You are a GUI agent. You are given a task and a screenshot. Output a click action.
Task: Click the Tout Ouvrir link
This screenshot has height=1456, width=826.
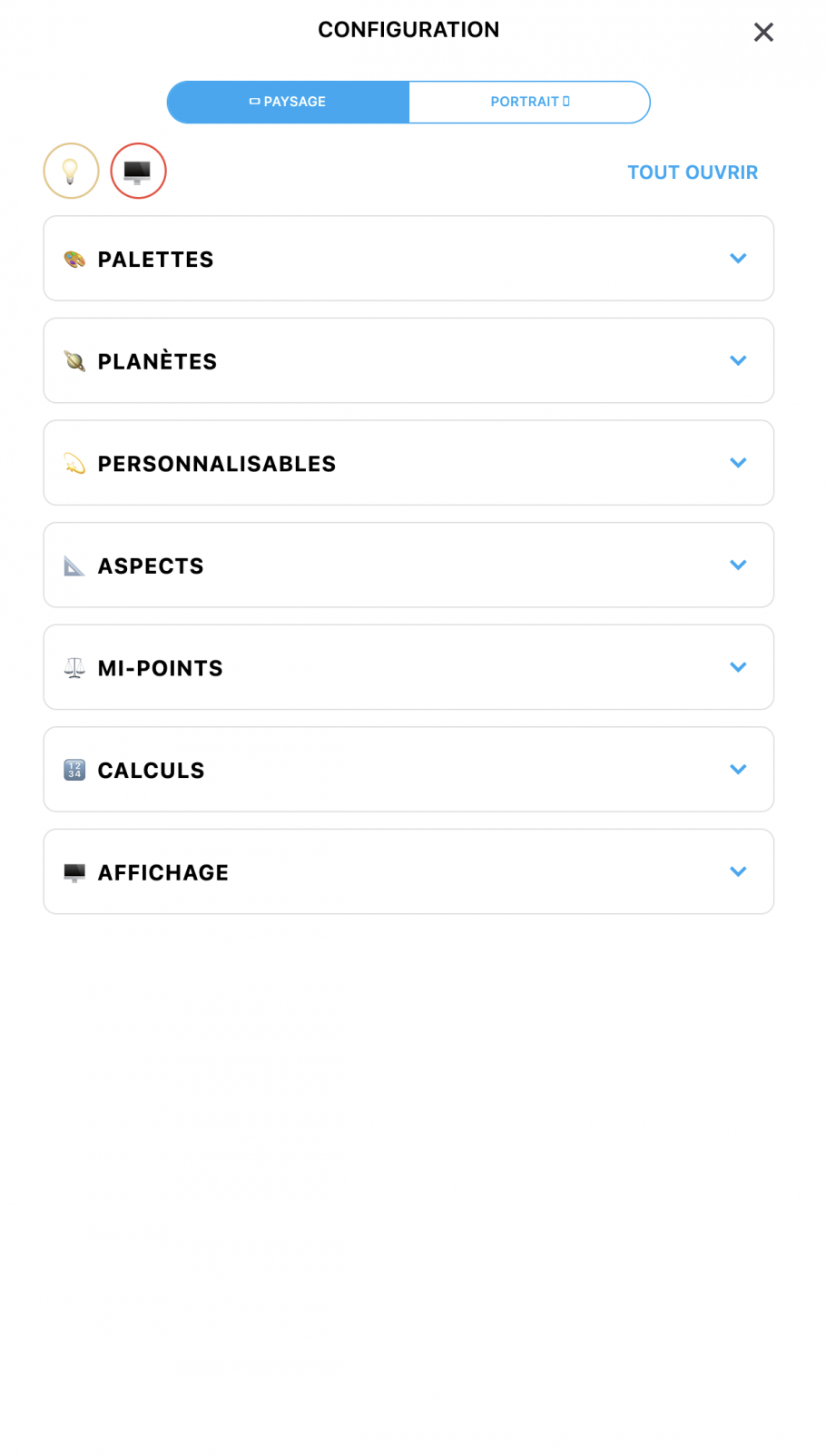coord(693,172)
